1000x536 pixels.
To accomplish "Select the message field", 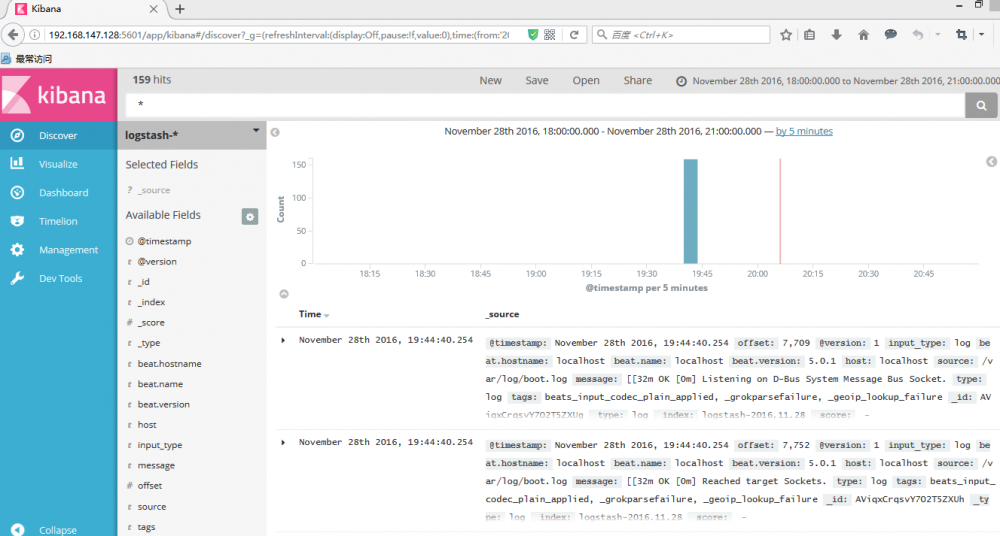I will click(156, 466).
